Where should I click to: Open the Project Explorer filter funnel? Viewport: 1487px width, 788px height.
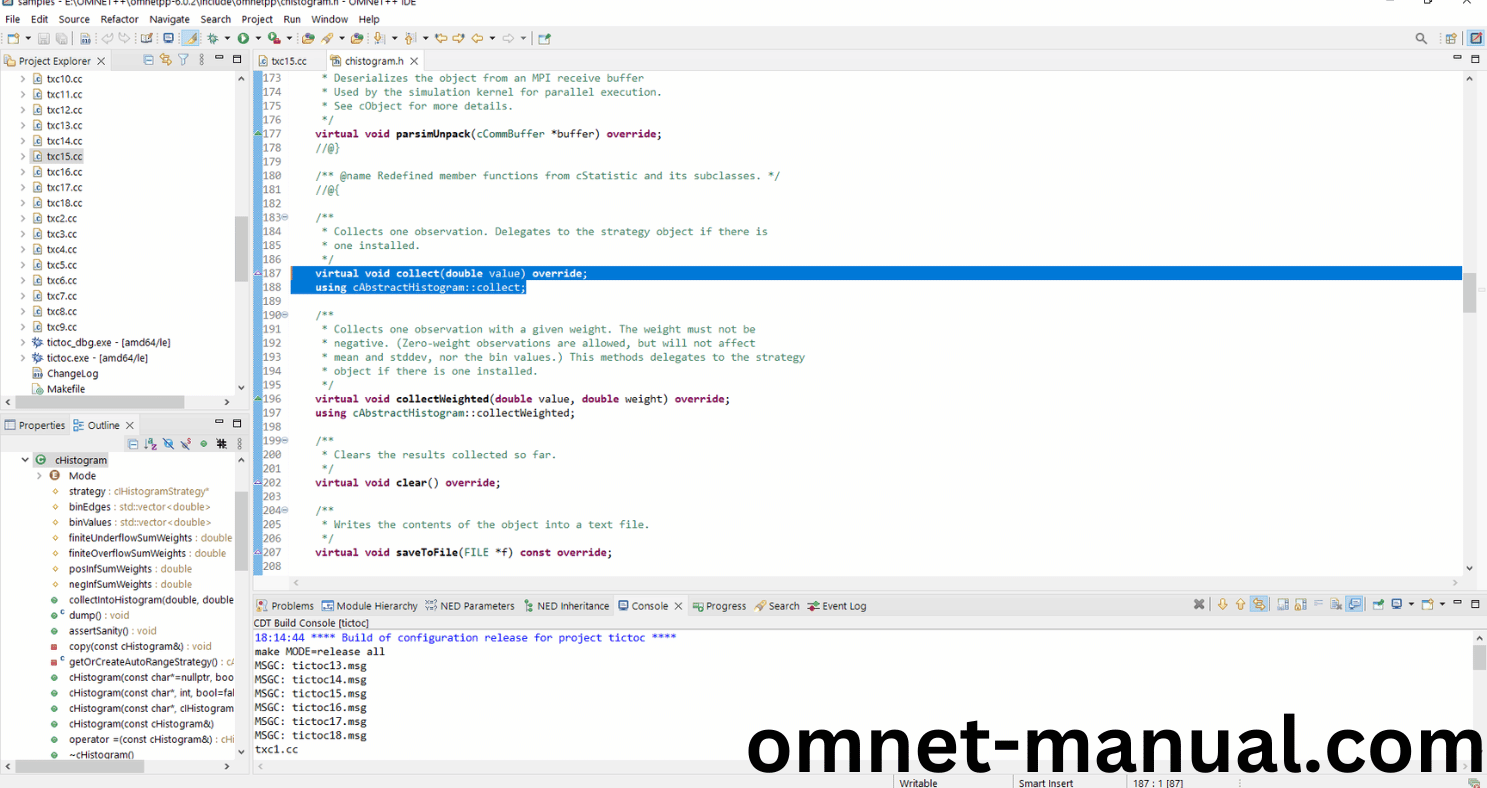(x=183, y=60)
